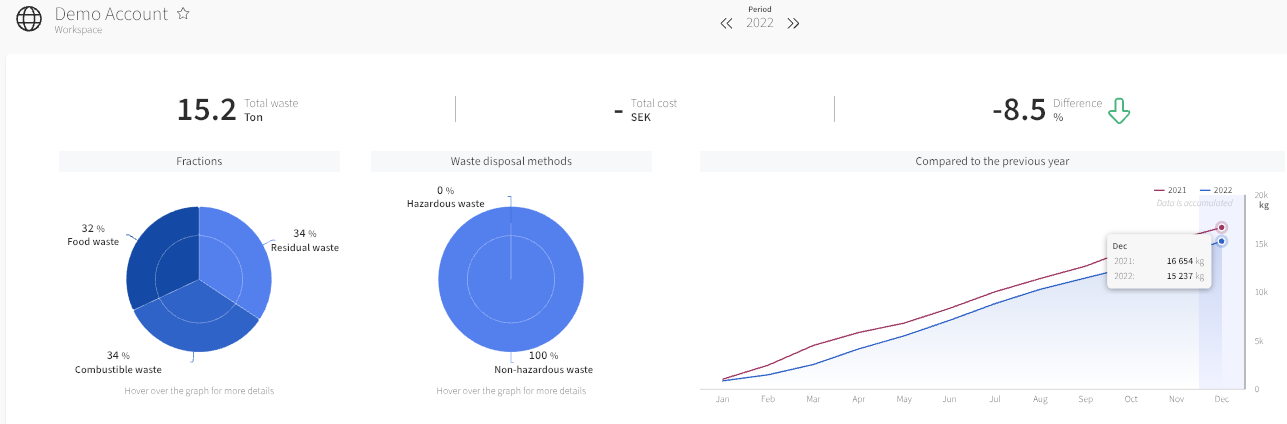Click the green down-arrow difference icon

pyautogui.click(x=1119, y=110)
